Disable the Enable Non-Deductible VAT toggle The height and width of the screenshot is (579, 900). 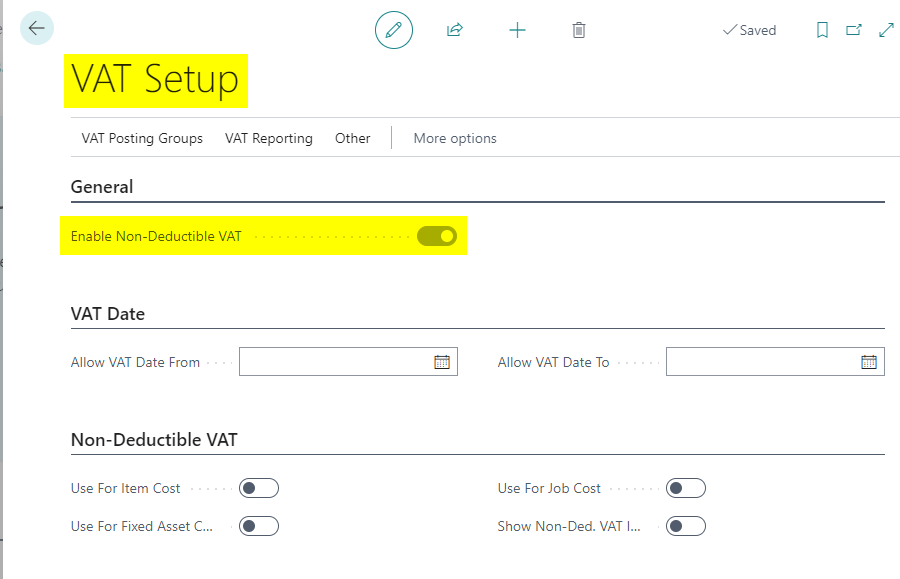pyautogui.click(x=437, y=236)
